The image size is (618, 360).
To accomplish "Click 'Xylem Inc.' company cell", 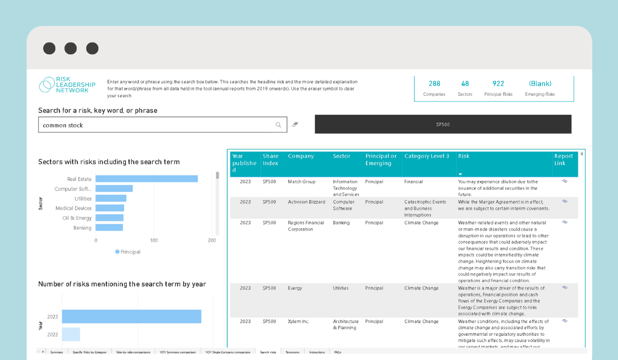I will click(298, 321).
